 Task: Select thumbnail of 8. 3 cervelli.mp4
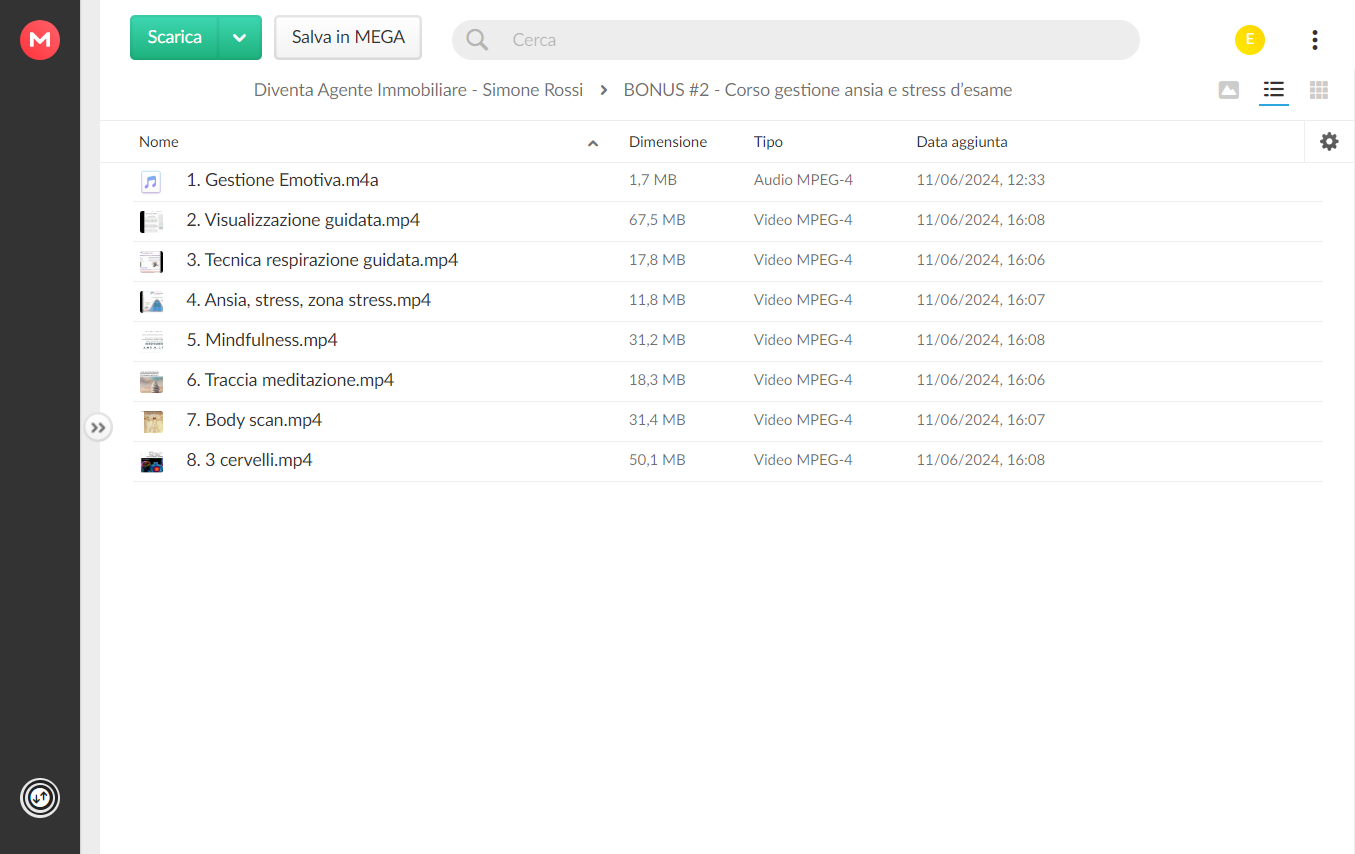click(151, 462)
